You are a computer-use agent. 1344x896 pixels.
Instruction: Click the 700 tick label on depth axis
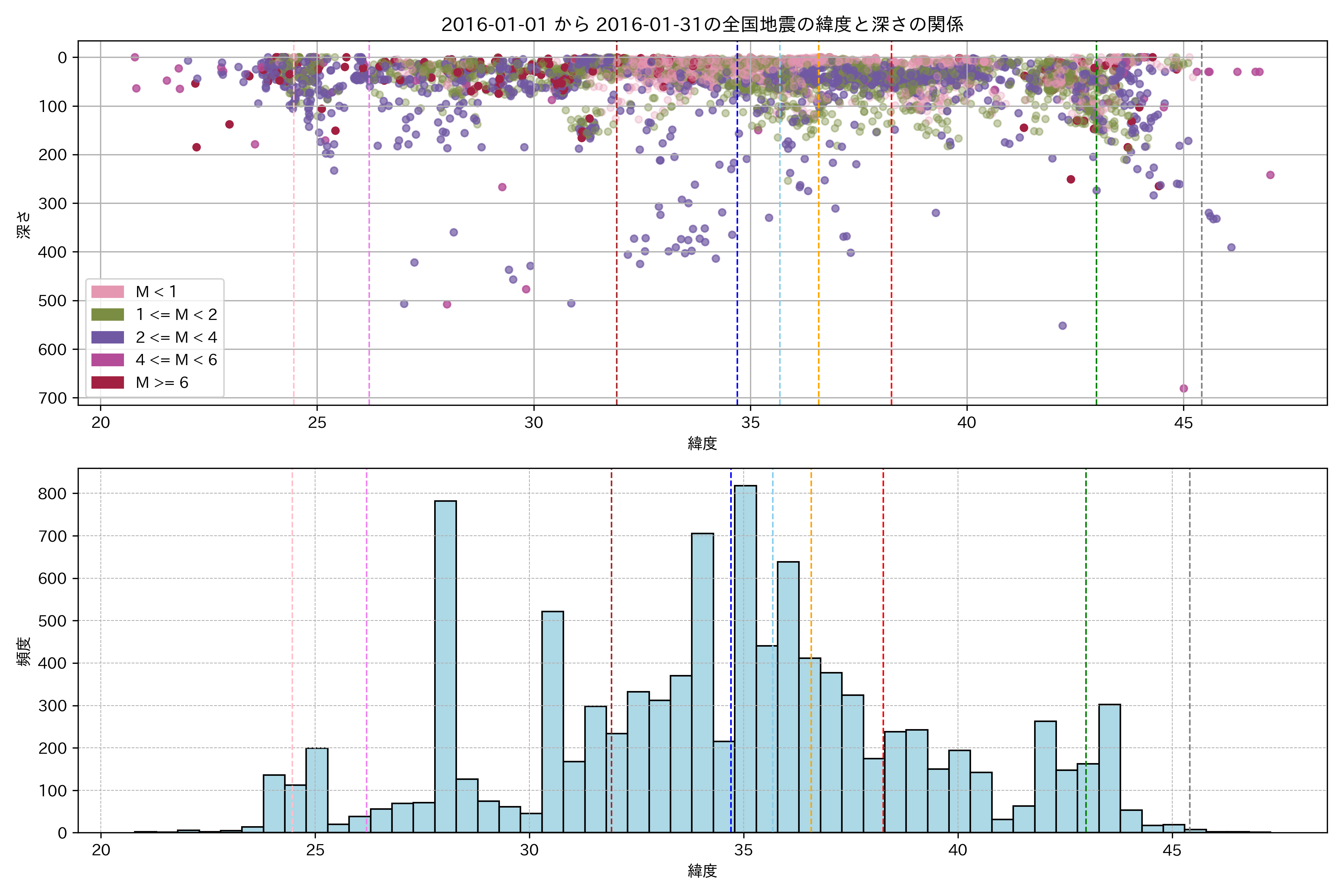53,398
